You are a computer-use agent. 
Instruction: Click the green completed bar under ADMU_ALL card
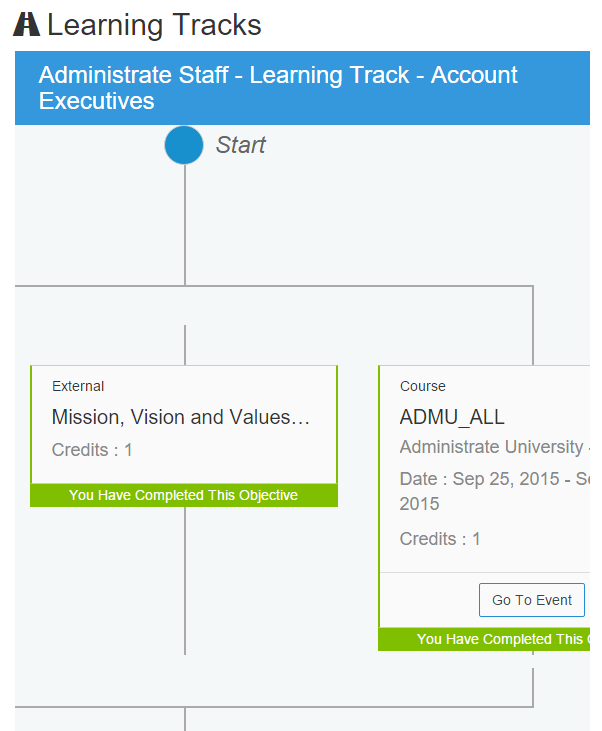coord(484,639)
